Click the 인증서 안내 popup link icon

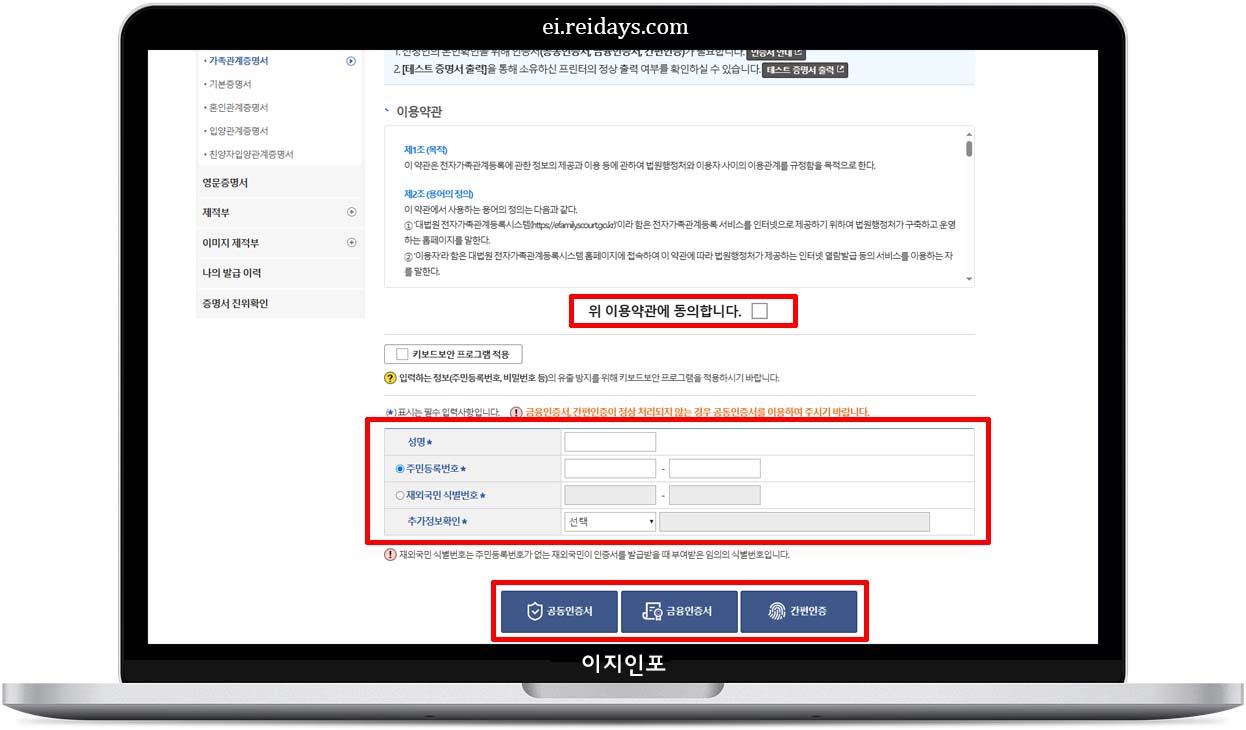[x=798, y=52]
